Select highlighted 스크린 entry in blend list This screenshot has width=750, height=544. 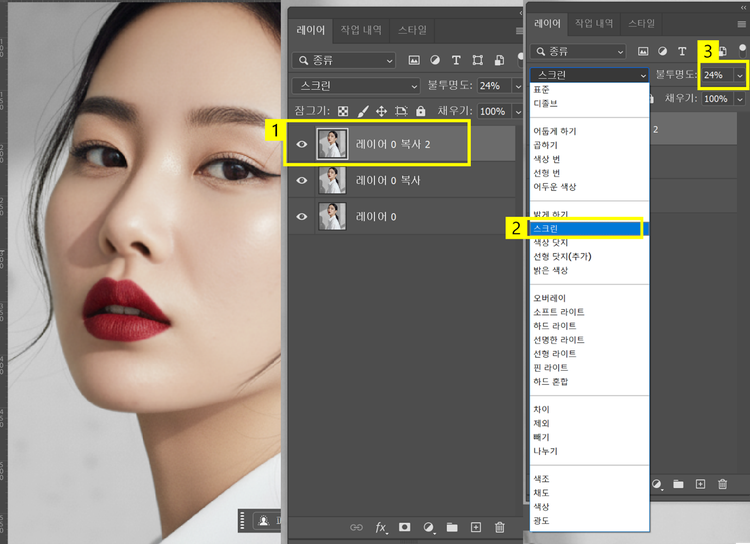point(589,229)
